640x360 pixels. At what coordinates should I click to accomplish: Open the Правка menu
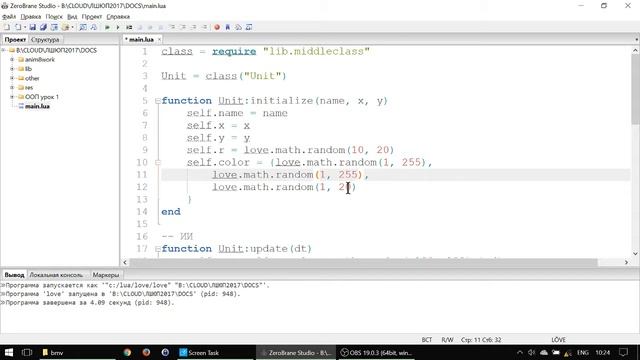click(x=31, y=17)
